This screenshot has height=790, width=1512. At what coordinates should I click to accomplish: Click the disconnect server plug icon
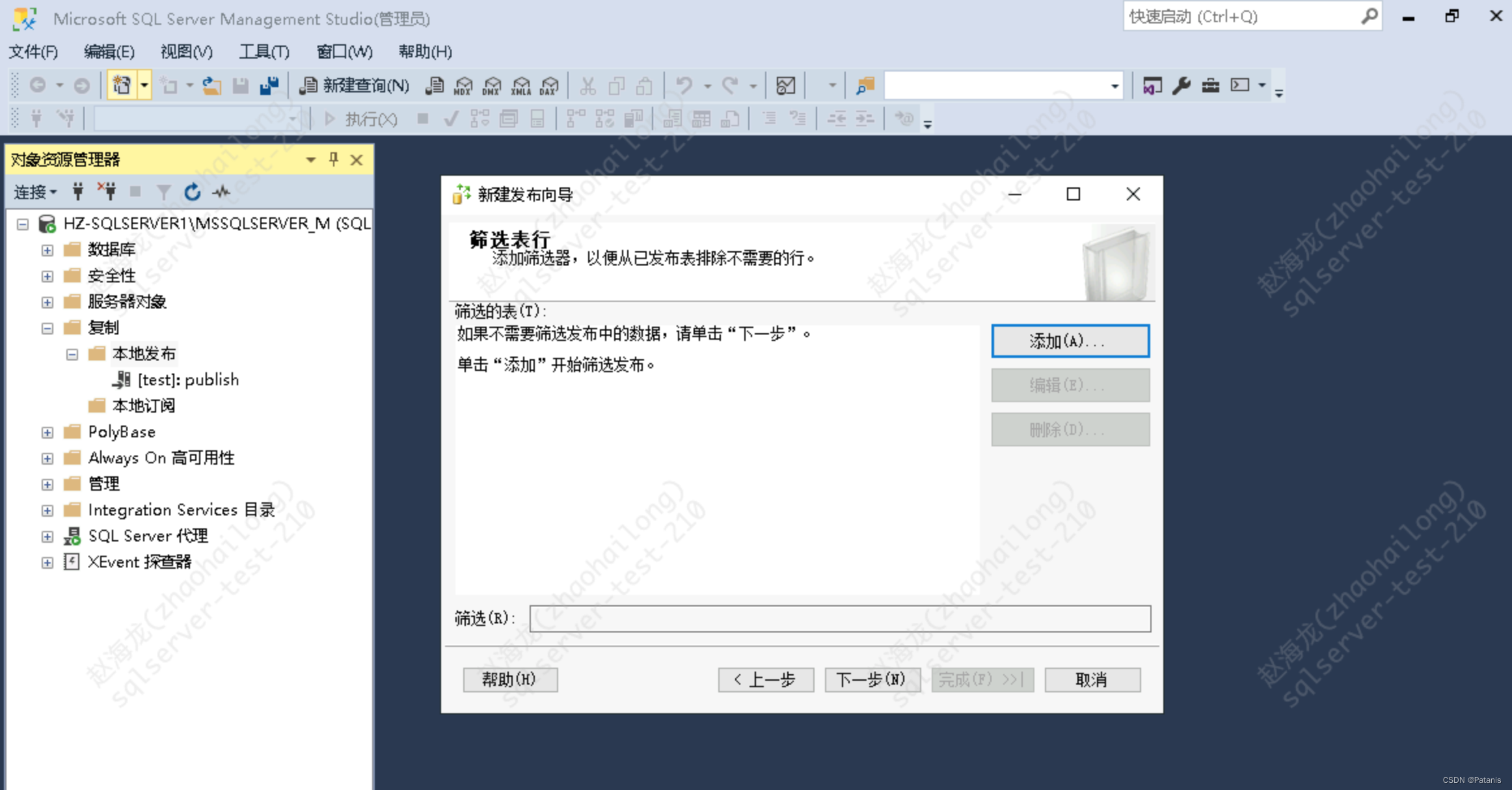[x=107, y=191]
